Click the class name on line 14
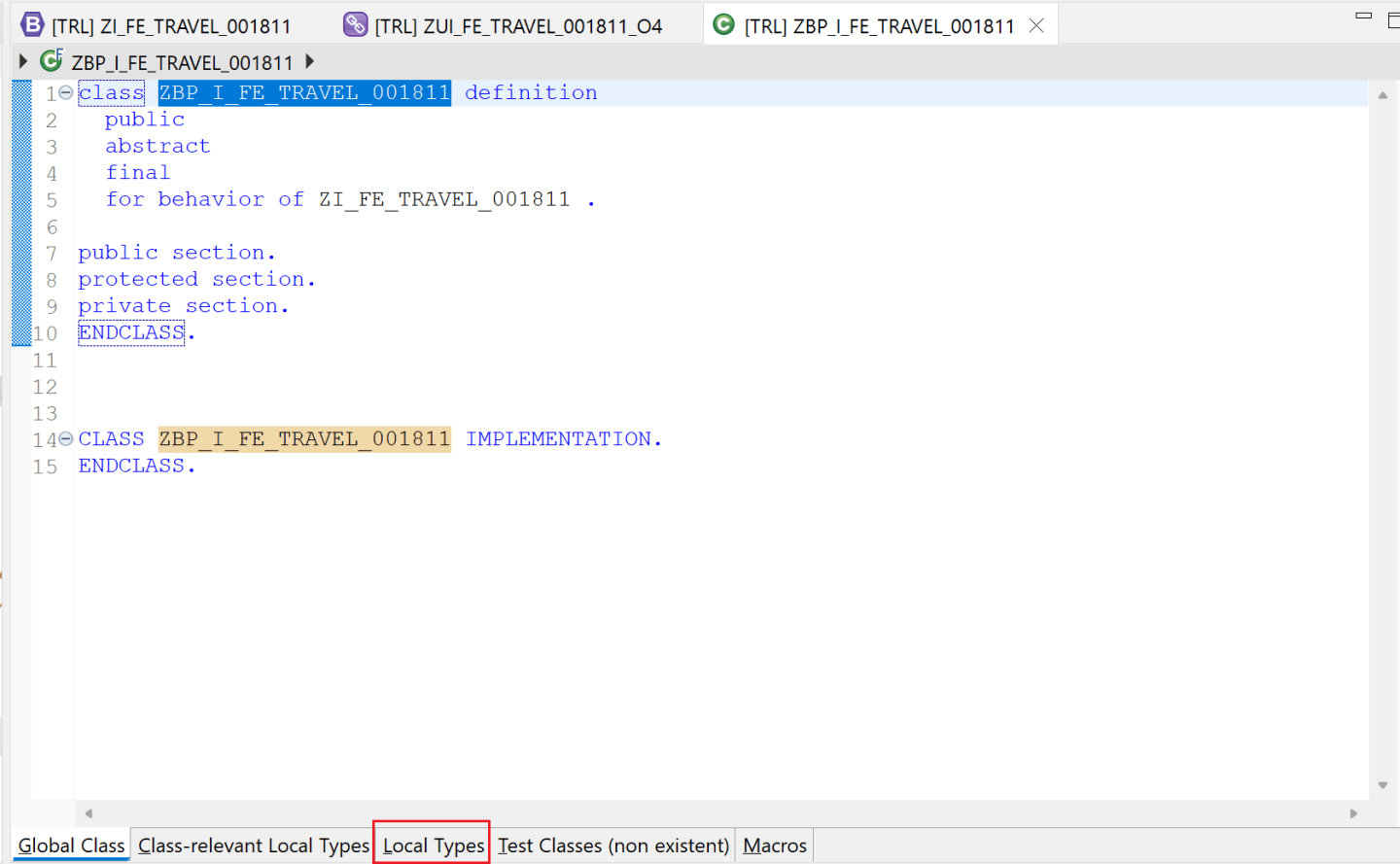This screenshot has height=864, width=1400. point(304,439)
